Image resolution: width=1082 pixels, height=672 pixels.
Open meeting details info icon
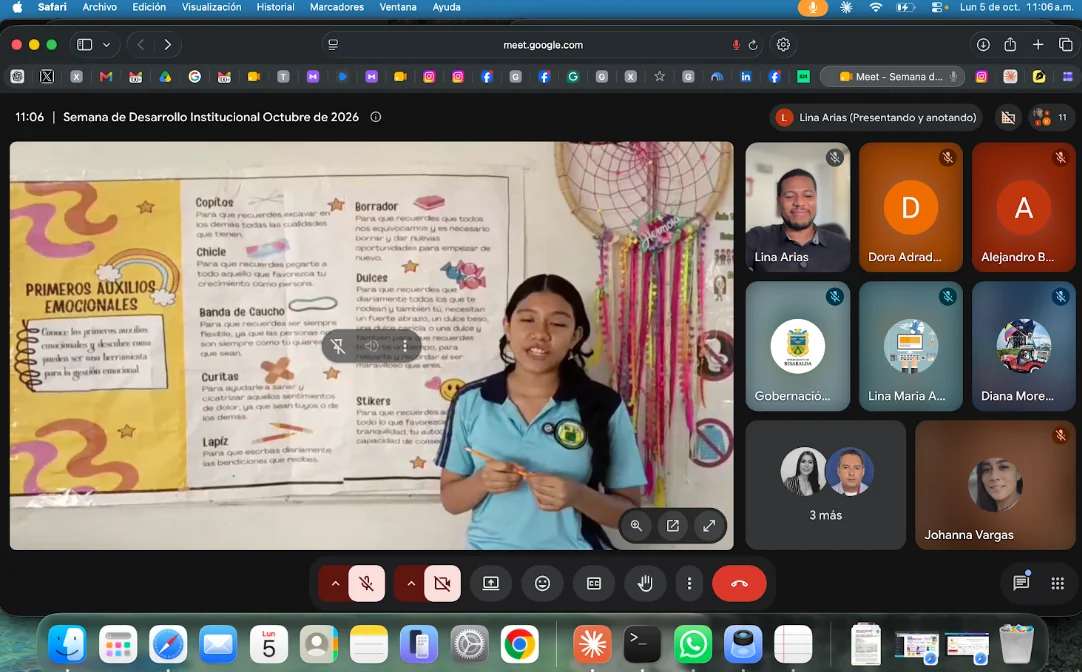click(x=375, y=117)
